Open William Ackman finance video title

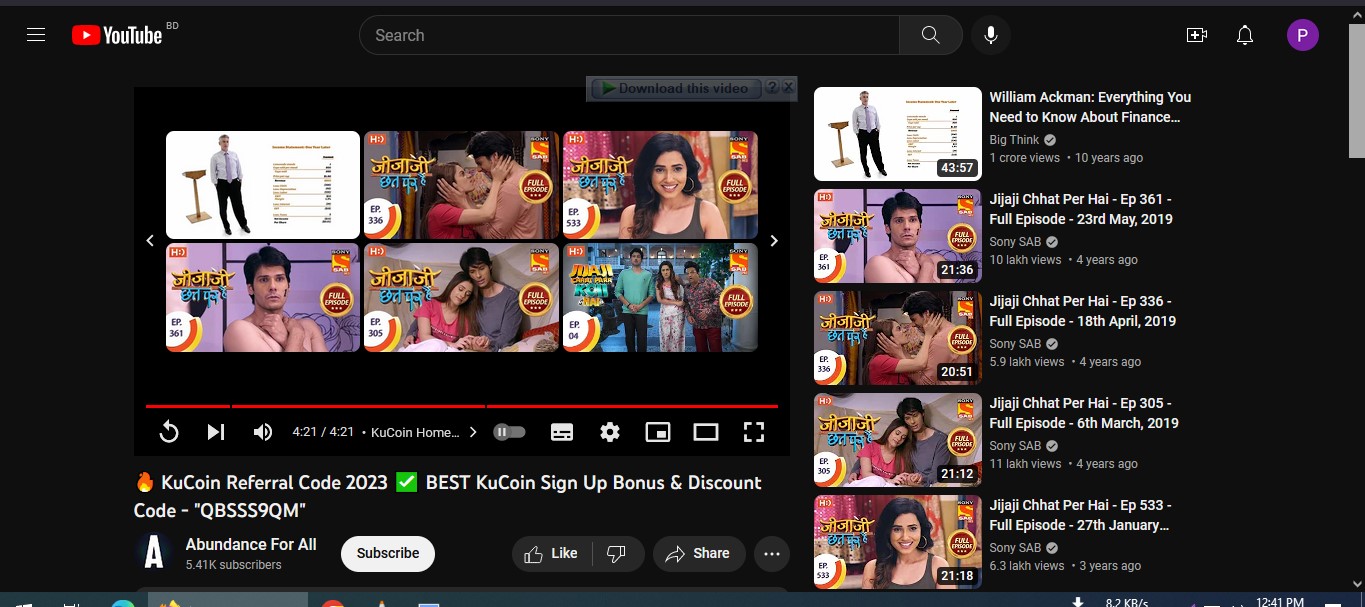1090,107
